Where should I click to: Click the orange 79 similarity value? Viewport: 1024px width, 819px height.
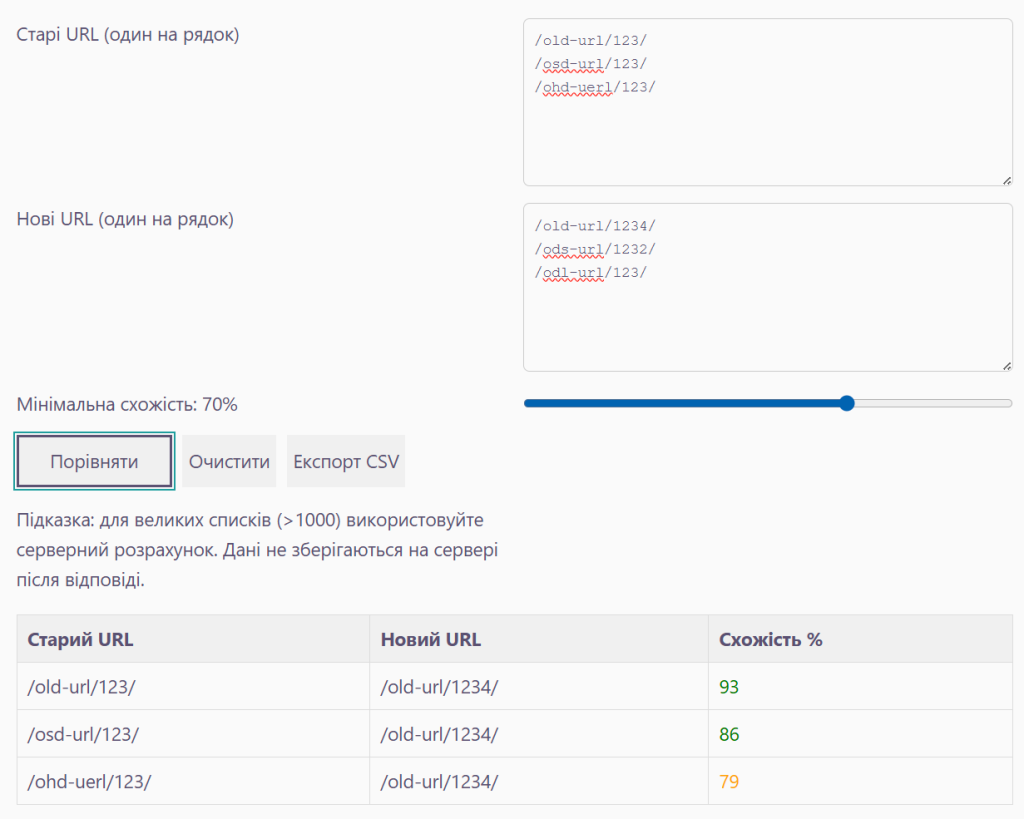point(729,781)
